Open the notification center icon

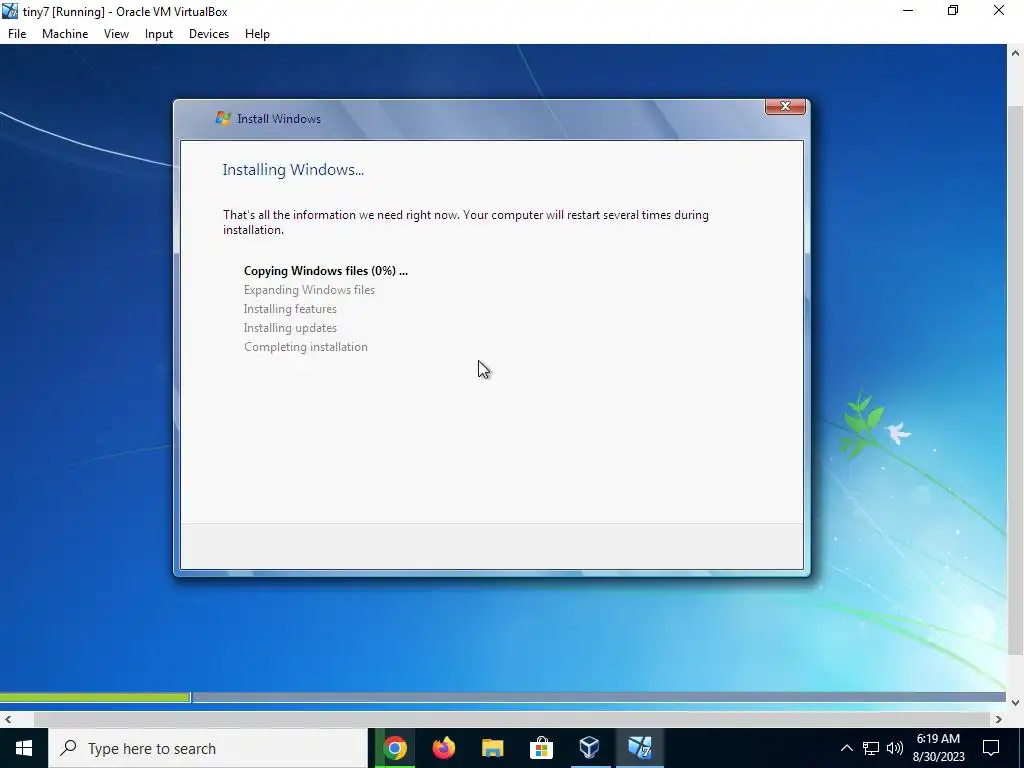pyautogui.click(x=991, y=748)
